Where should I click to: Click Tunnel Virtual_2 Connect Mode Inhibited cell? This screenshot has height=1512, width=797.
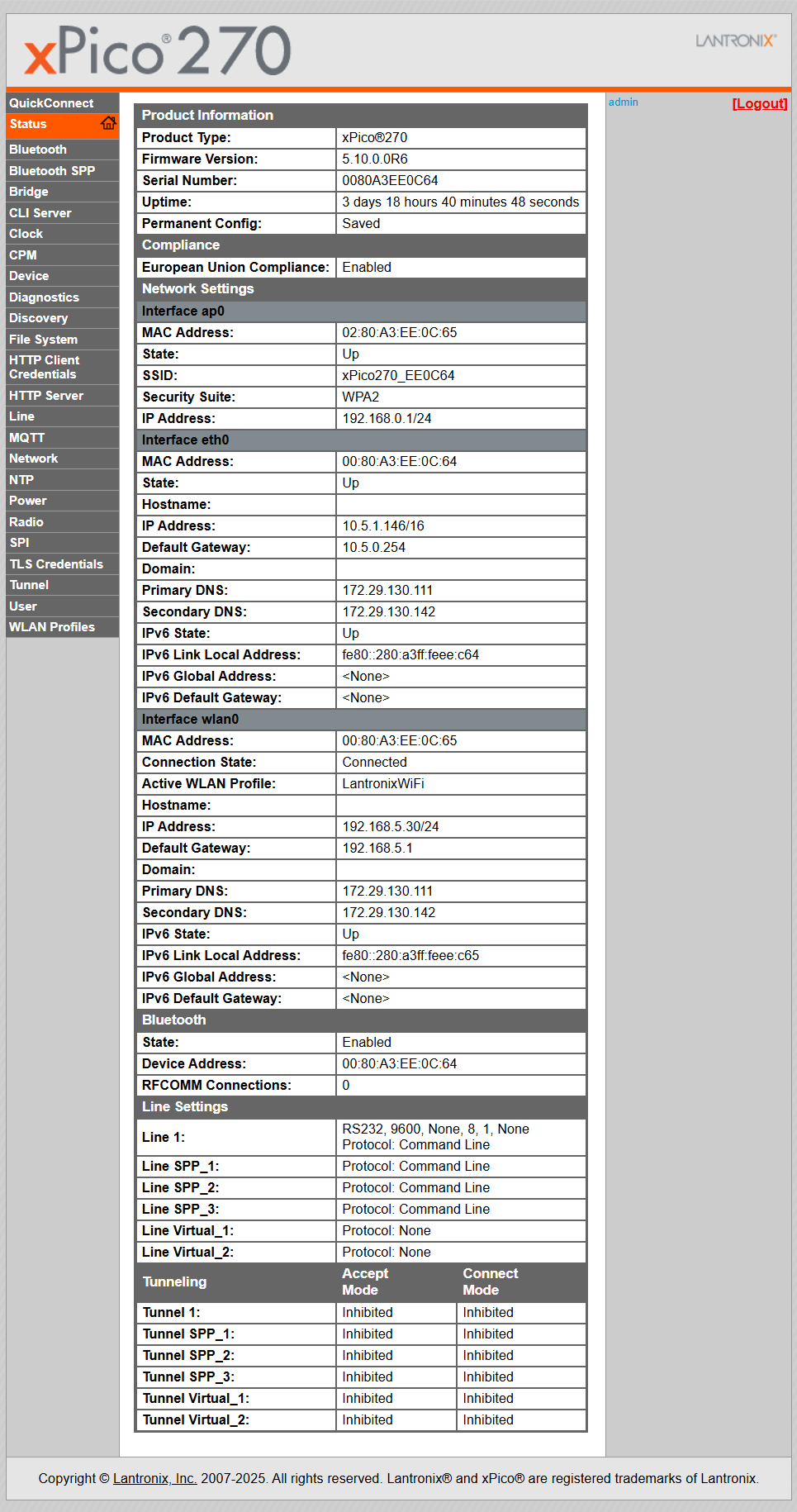click(521, 1420)
